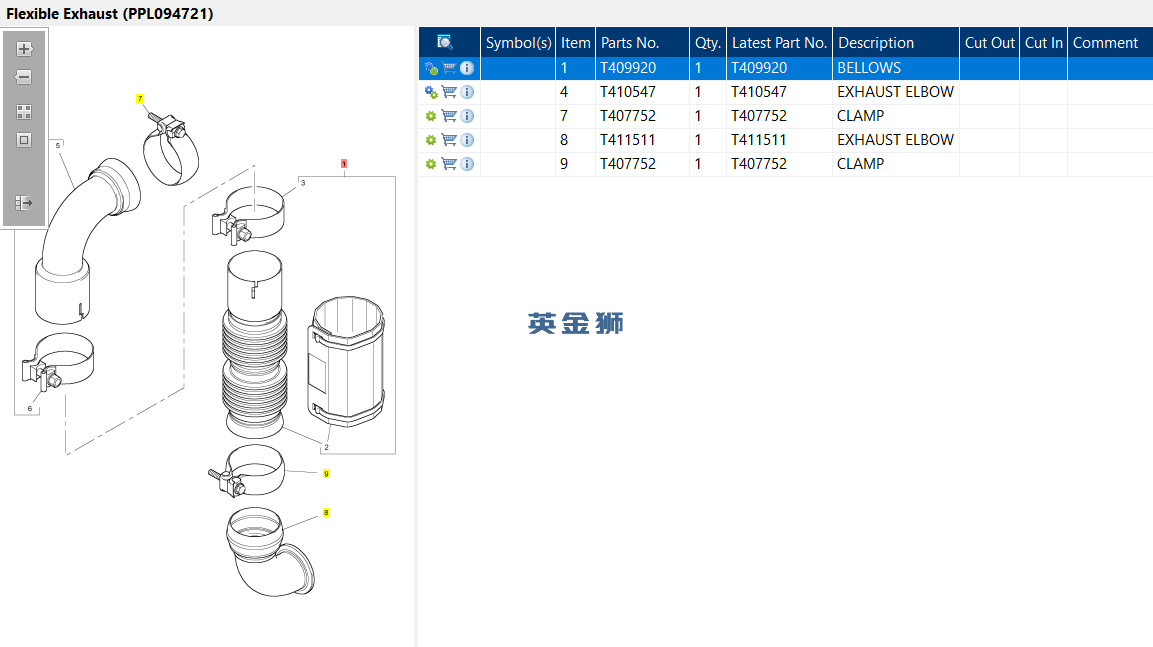The image size is (1153, 647).
Task: Click the assembly gear icon for BELLOWS row
Action: (432, 68)
